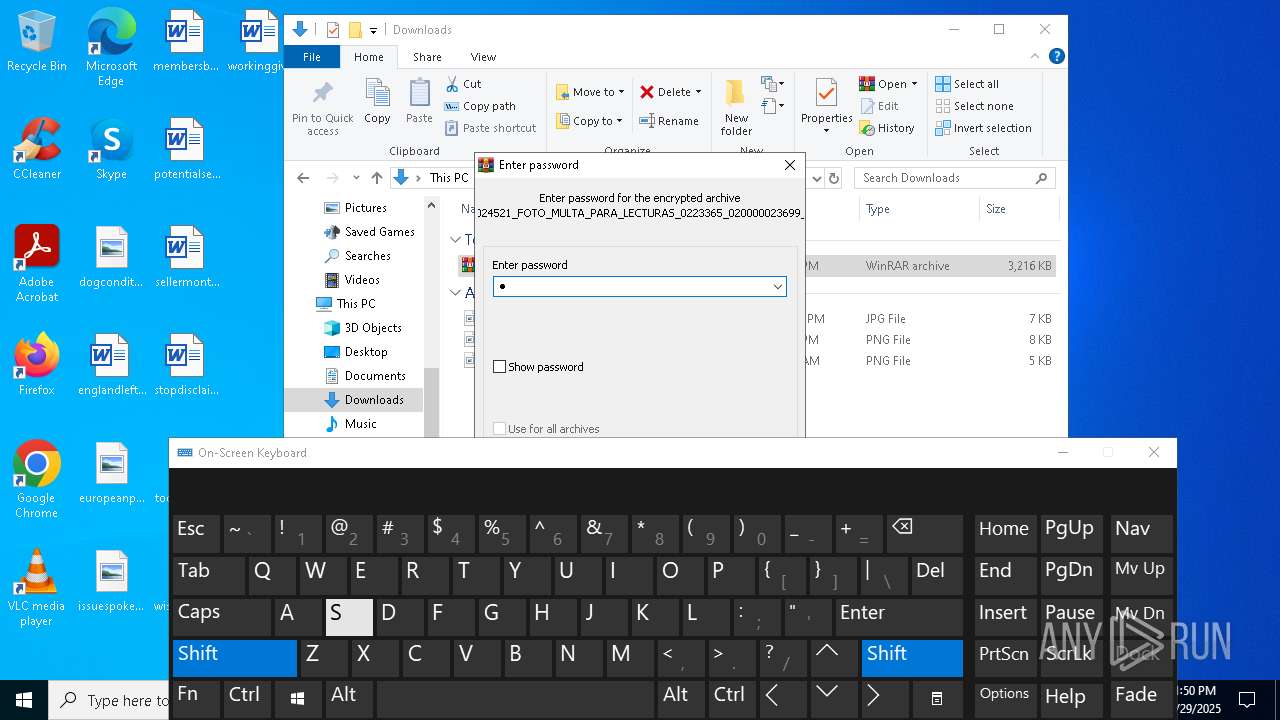Launch Skype desktop shortcut
The image size is (1280, 720).
[111, 149]
